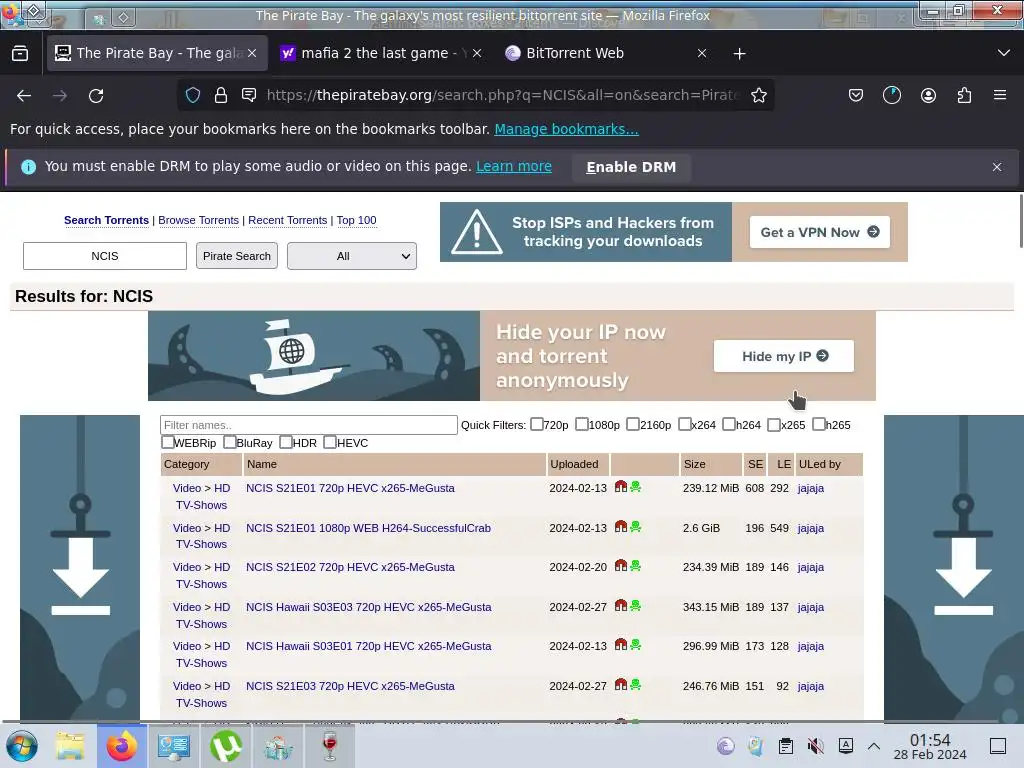Open Browse Torrents page

[199, 220]
